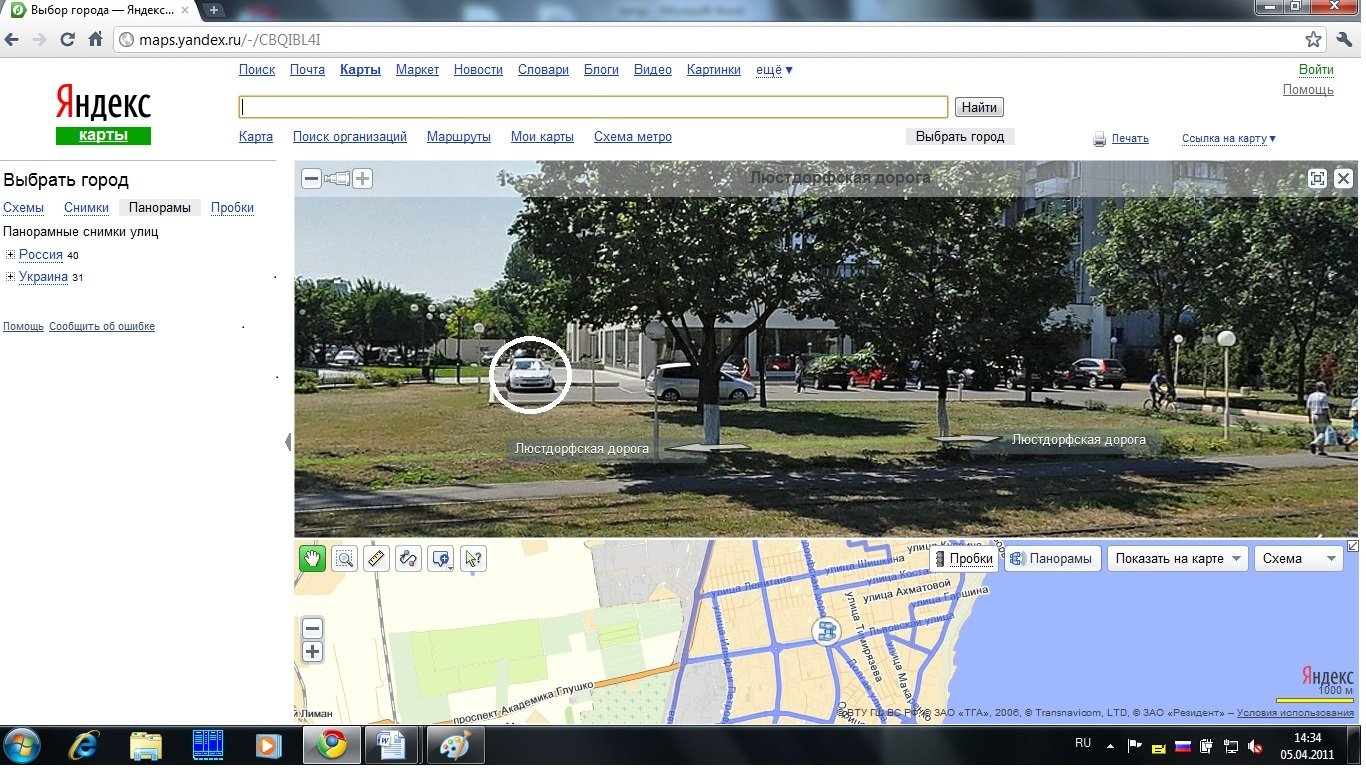Viewport: 1366px width, 768px height.
Task: Click the panorama location marker on the map
Action: tap(825, 631)
